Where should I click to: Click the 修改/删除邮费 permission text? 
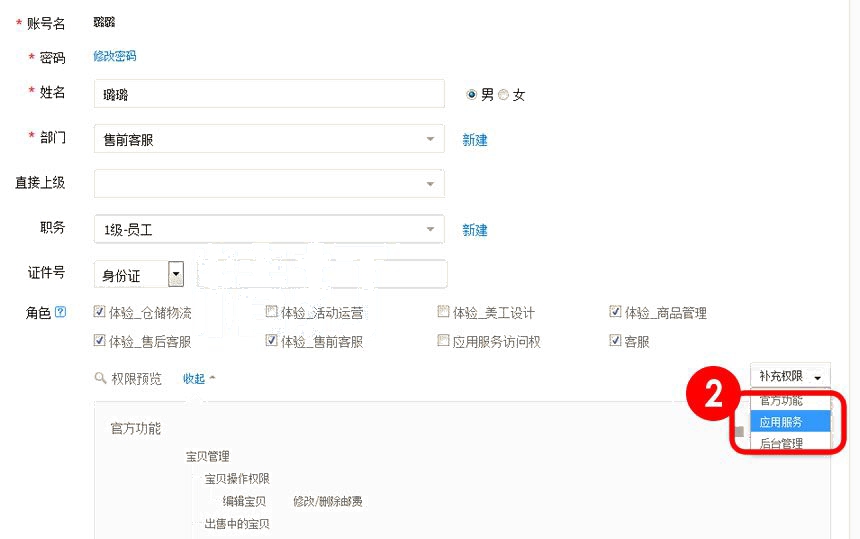[327, 501]
